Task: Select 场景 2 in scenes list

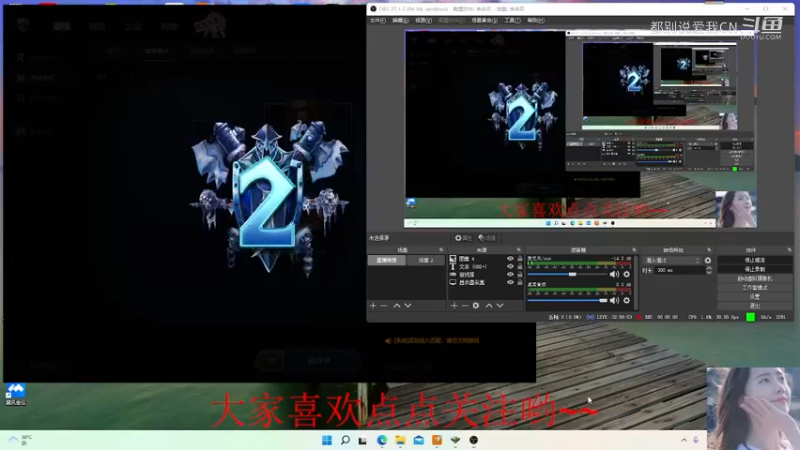Action: tap(426, 260)
